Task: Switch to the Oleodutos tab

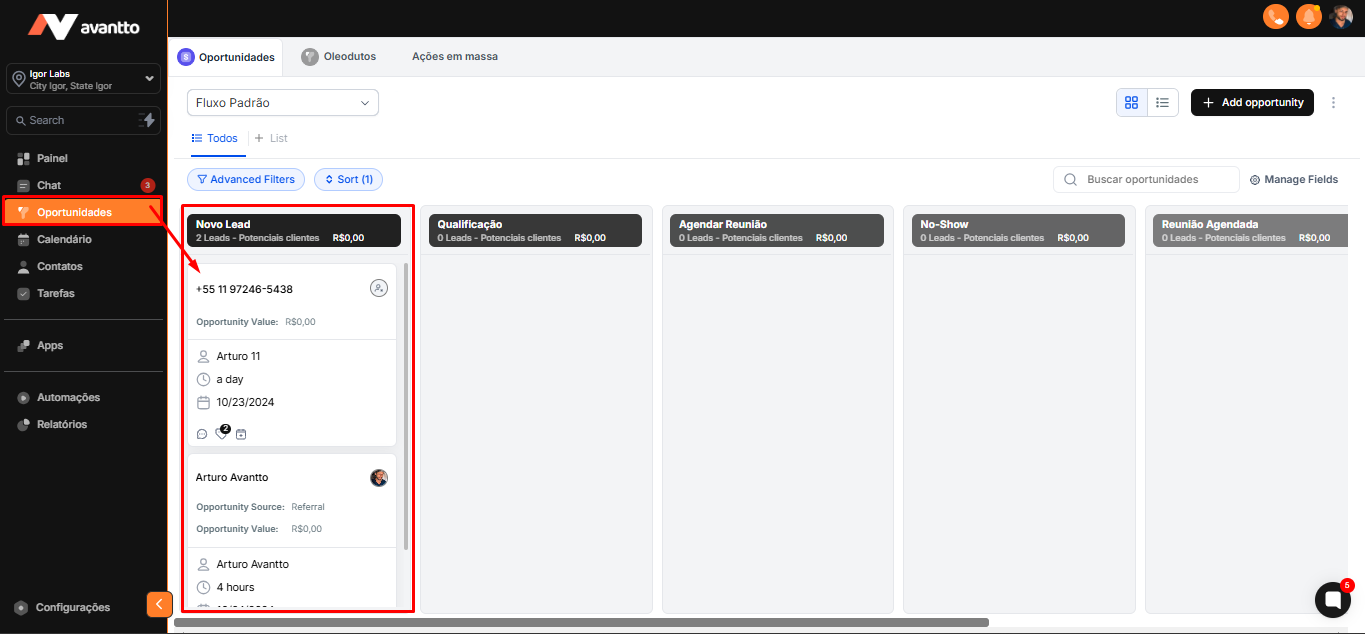Action: coord(339,57)
